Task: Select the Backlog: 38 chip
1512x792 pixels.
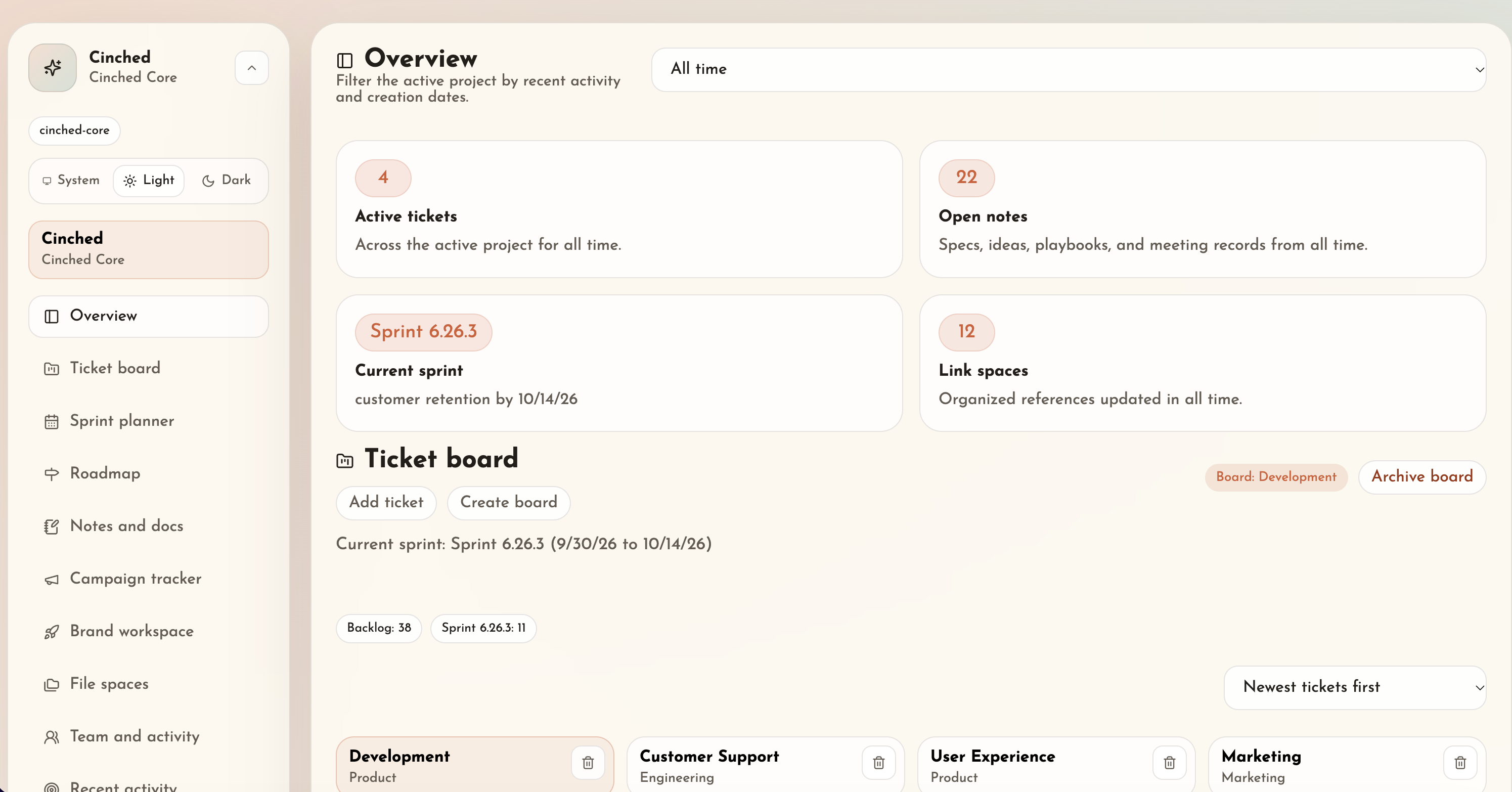Action: coord(379,628)
